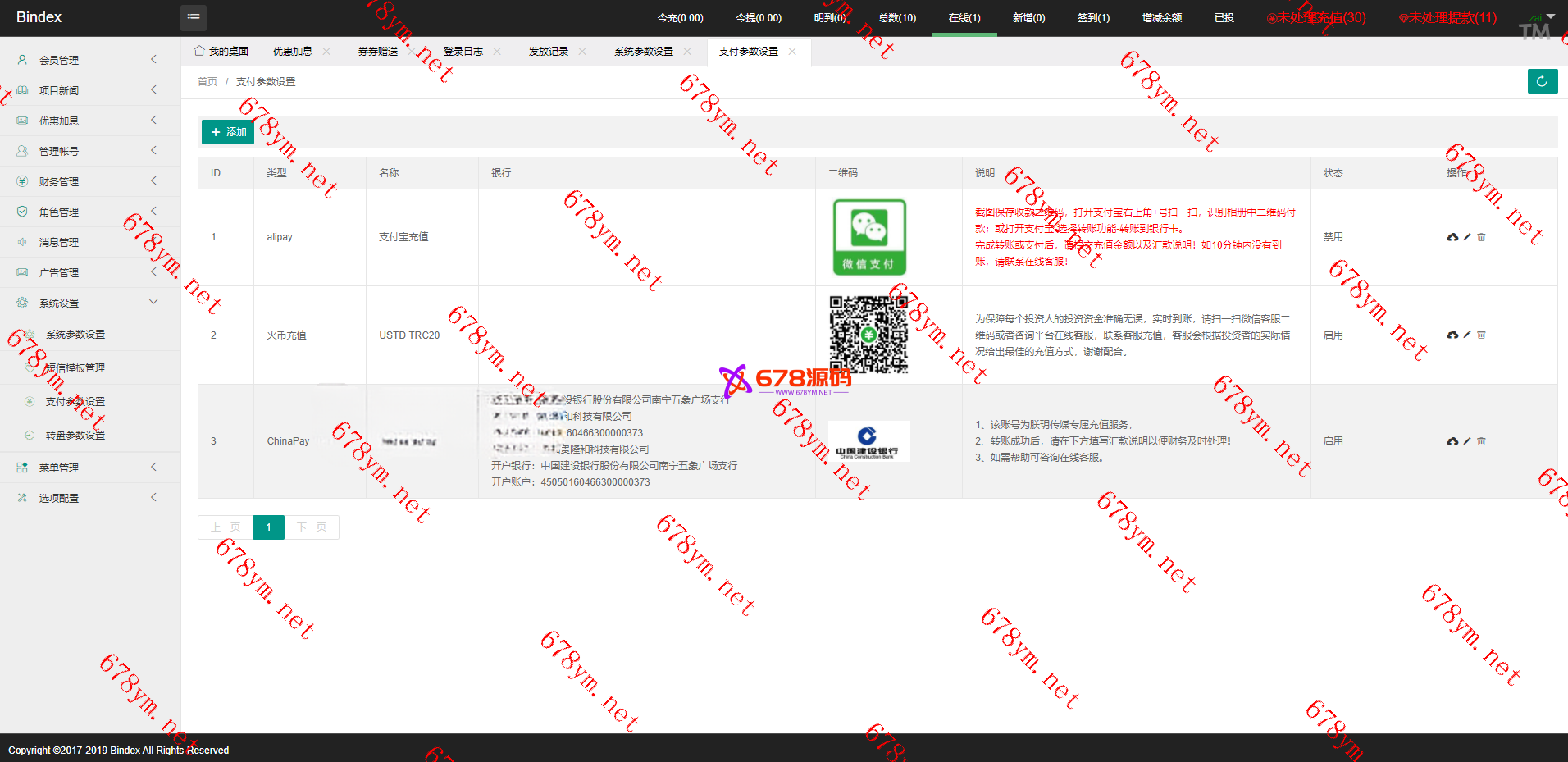1568x762 pixels.
Task: Click the 首页 breadcrumb link
Action: (x=207, y=82)
